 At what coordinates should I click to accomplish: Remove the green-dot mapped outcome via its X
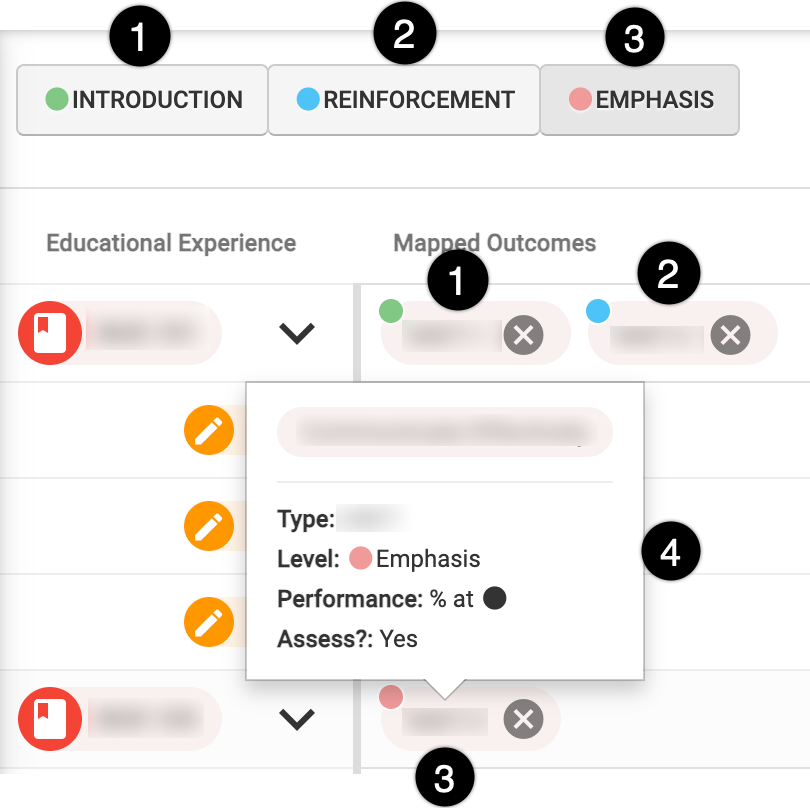pyautogui.click(x=523, y=335)
